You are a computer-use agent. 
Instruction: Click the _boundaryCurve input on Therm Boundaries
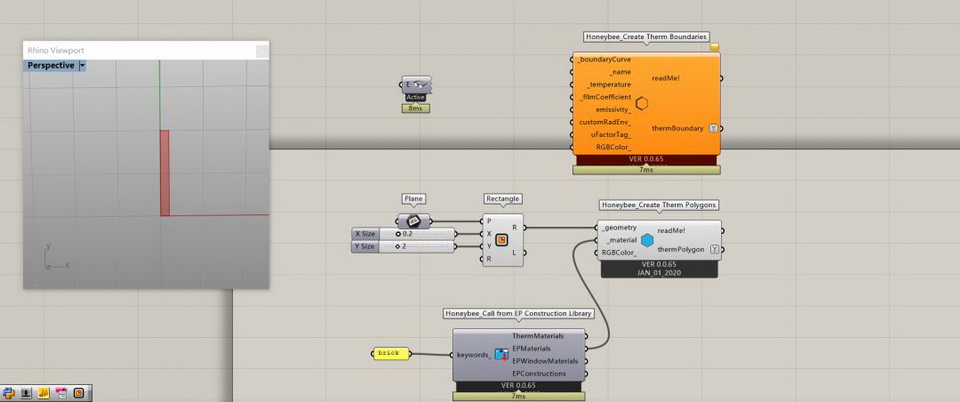[x=606, y=60]
